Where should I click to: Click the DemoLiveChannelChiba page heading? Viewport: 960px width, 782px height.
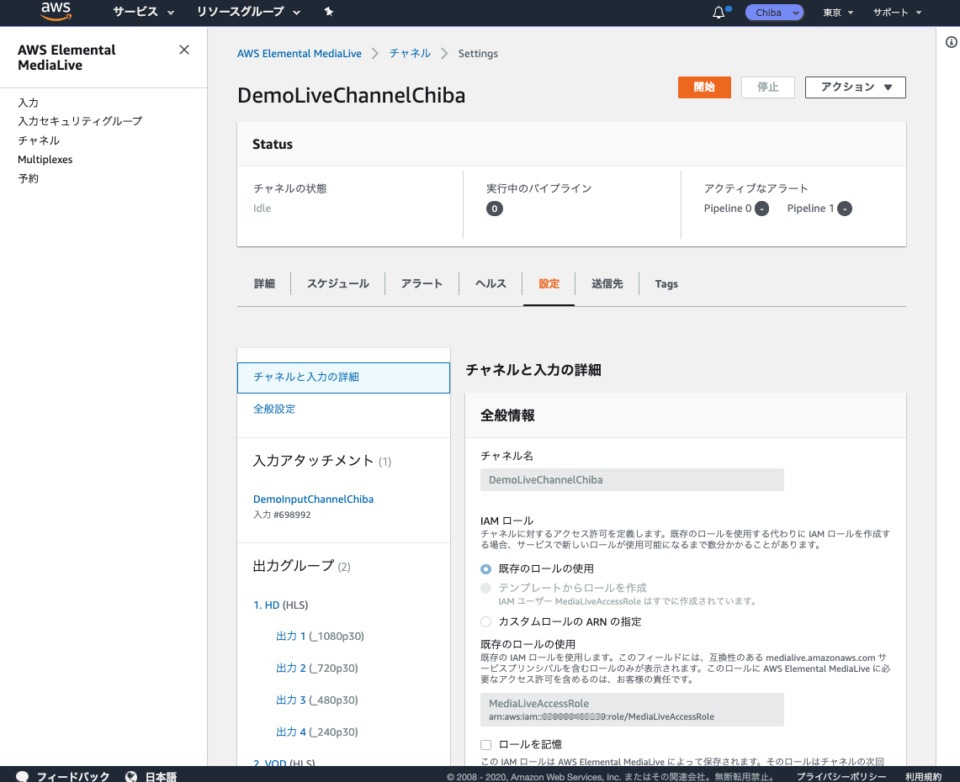[351, 96]
